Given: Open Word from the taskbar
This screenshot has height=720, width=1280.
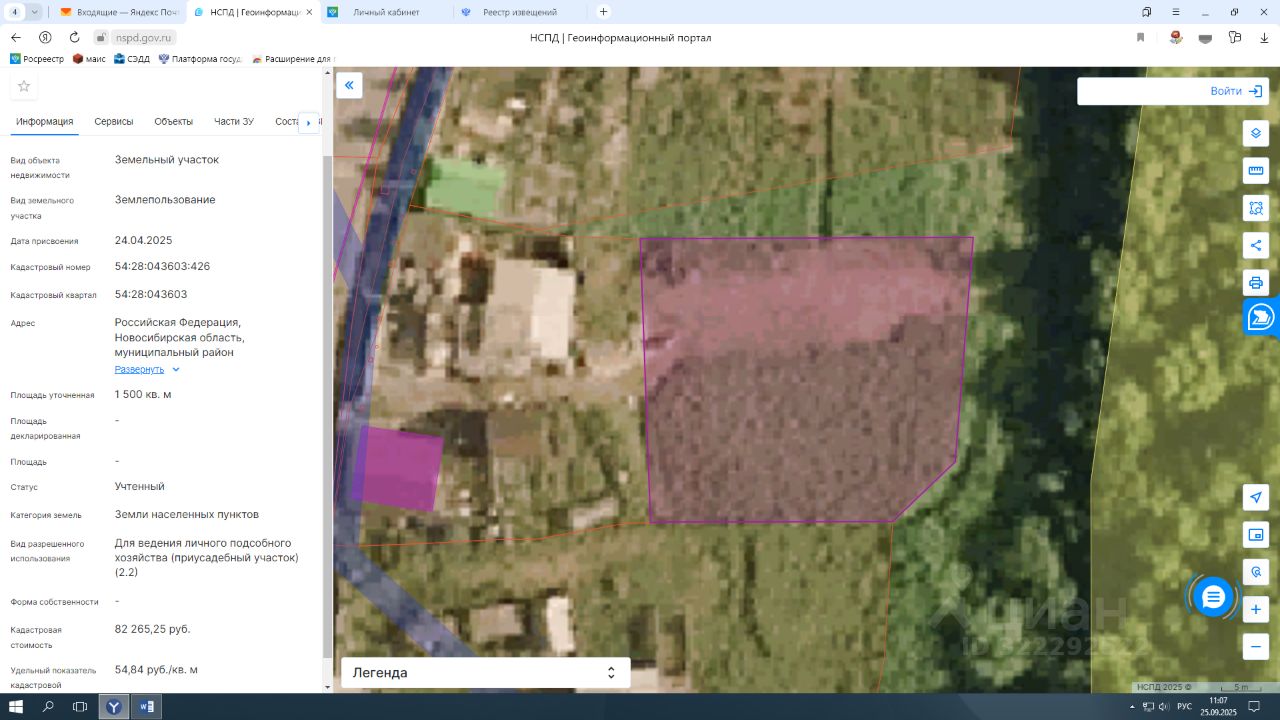Looking at the screenshot, I should coord(147,707).
